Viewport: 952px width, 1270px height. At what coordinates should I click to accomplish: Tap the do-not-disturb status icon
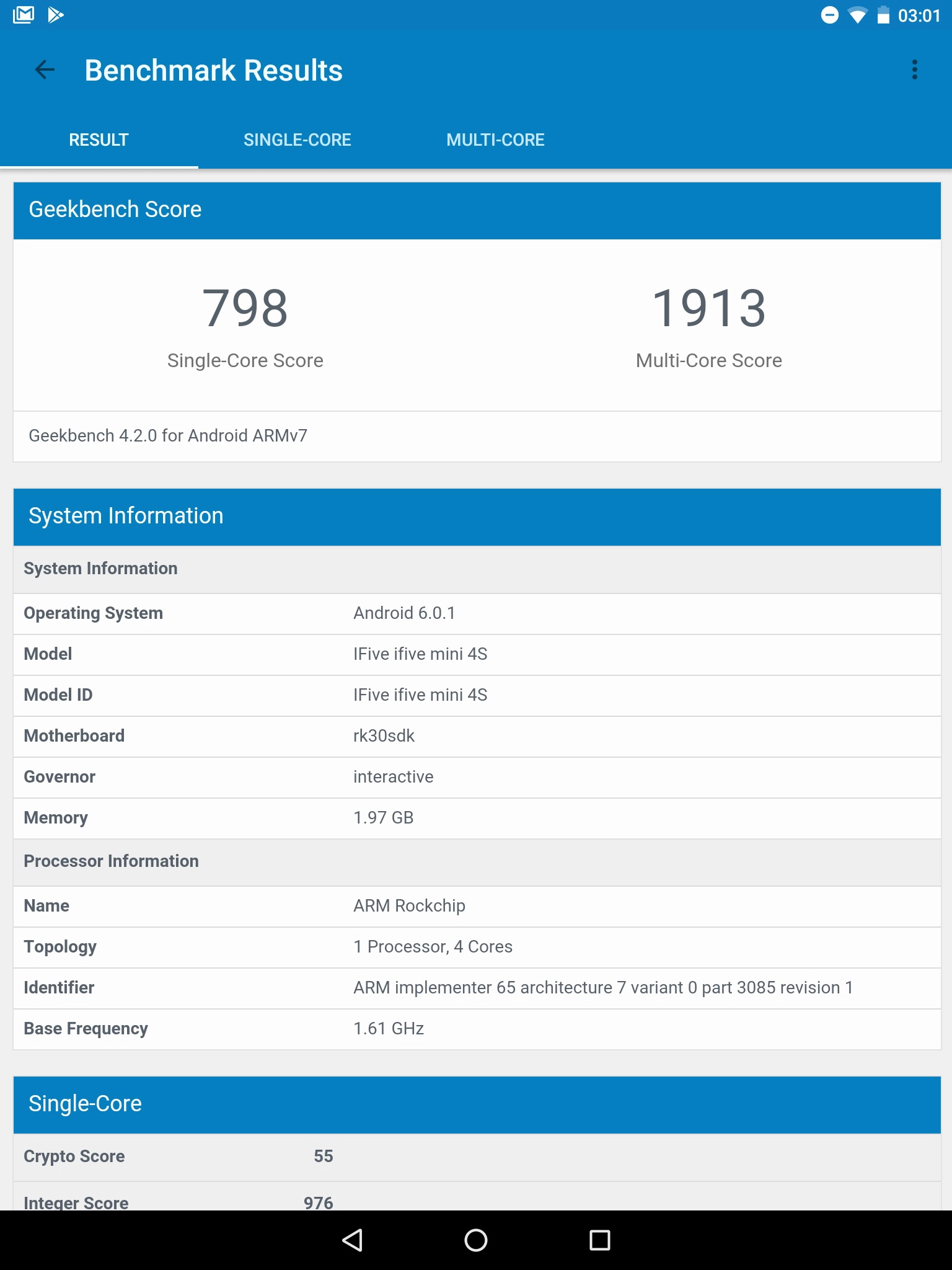tap(829, 15)
